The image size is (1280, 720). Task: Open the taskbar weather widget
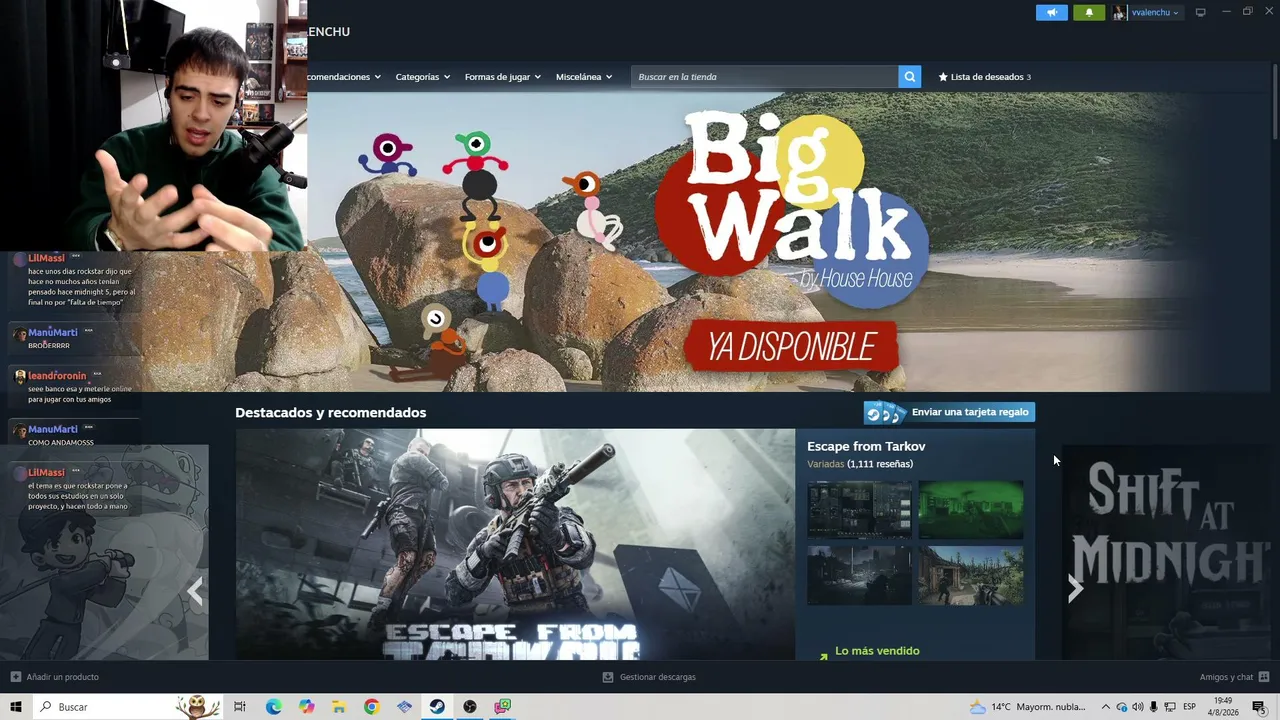click(x=1027, y=707)
